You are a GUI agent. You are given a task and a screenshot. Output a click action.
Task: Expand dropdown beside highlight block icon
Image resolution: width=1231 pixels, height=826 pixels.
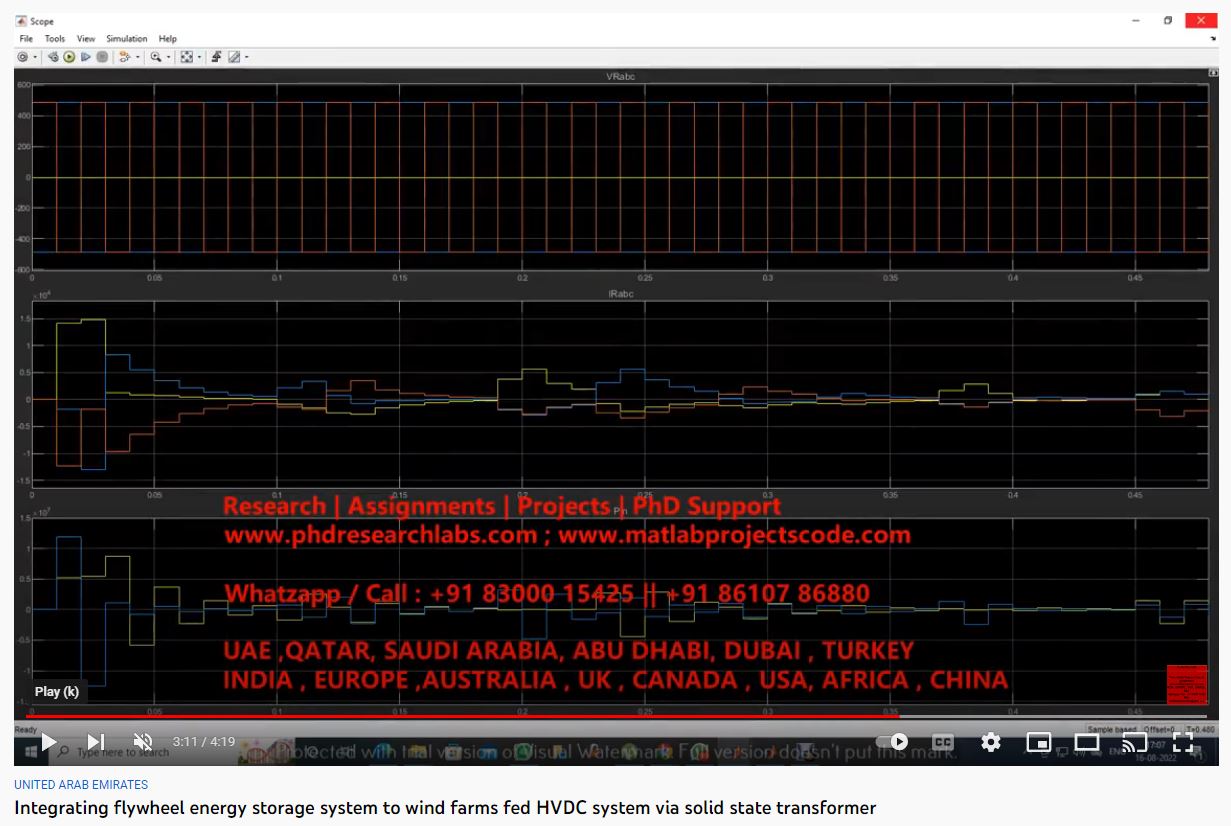click(x=138, y=57)
